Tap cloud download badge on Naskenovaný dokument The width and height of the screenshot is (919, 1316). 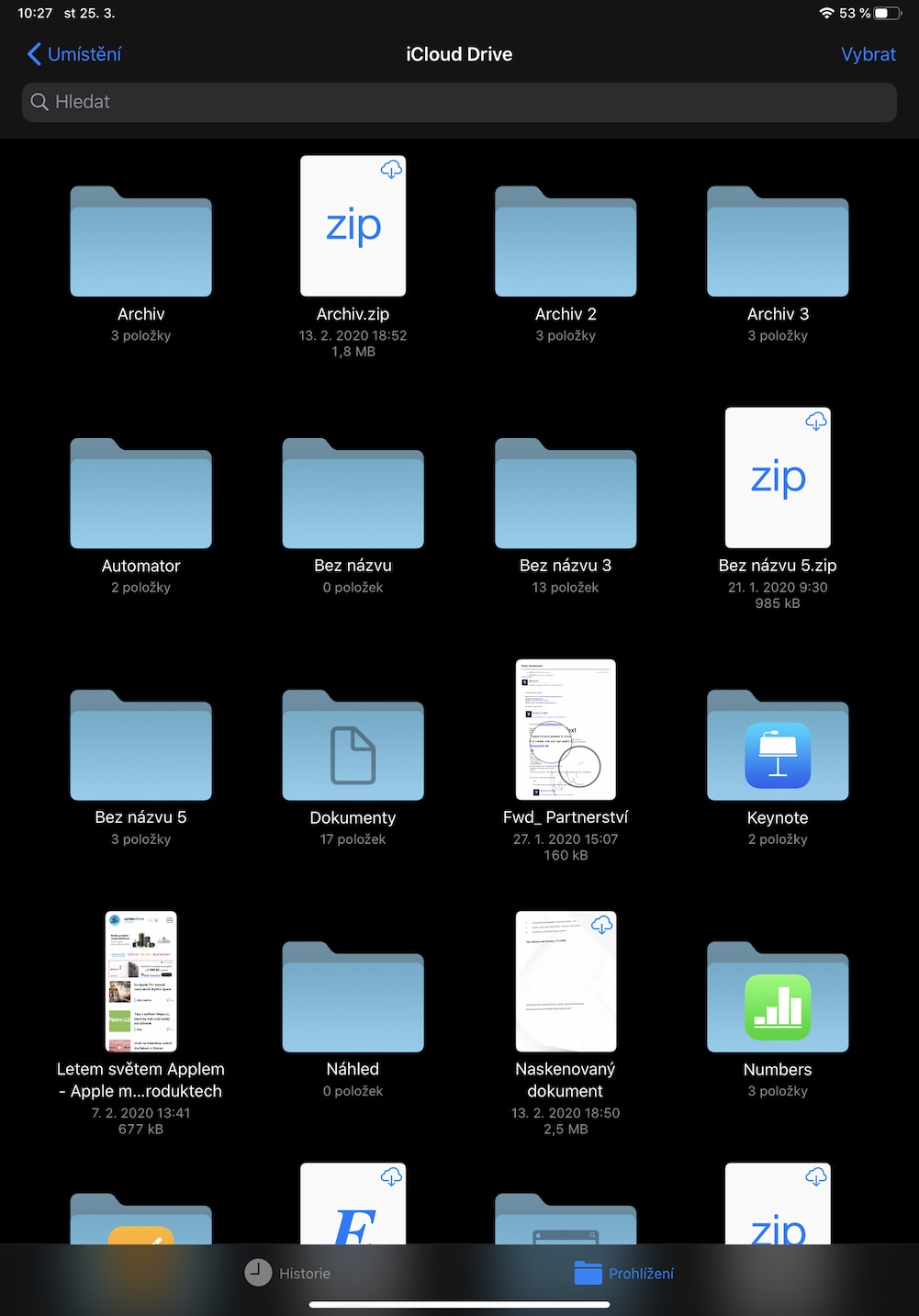602,925
